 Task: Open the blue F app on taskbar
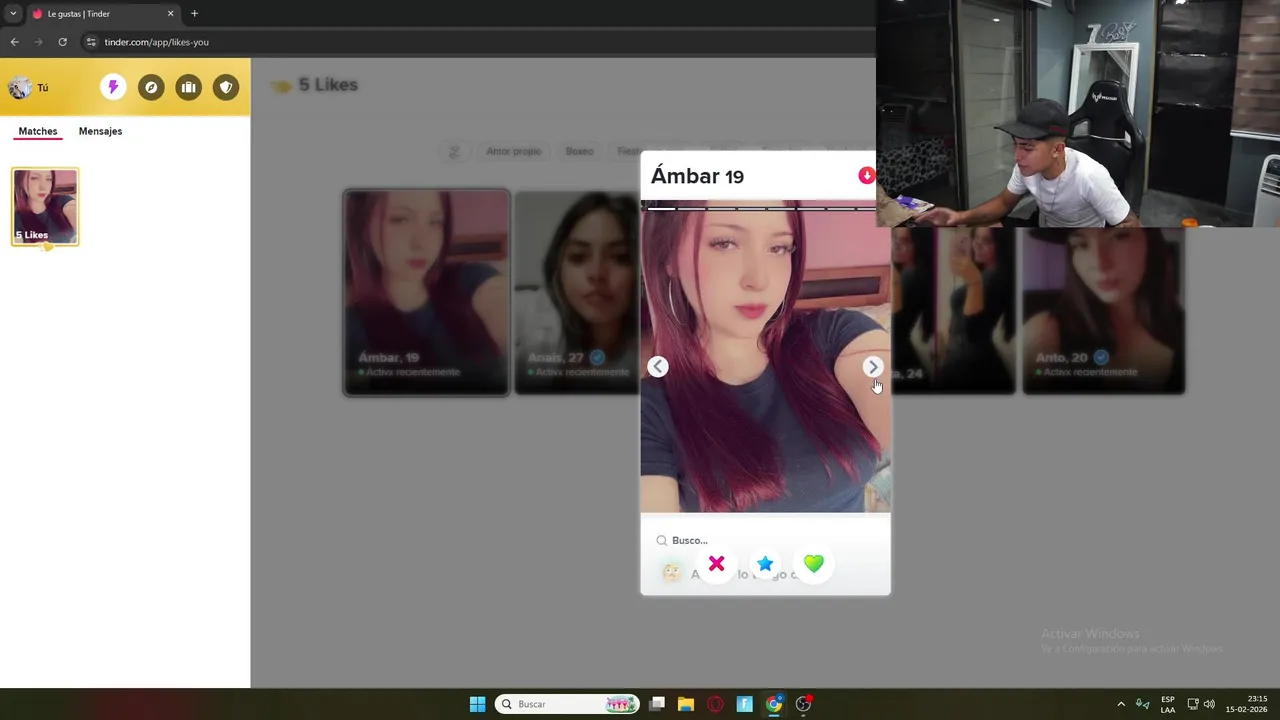coord(744,704)
